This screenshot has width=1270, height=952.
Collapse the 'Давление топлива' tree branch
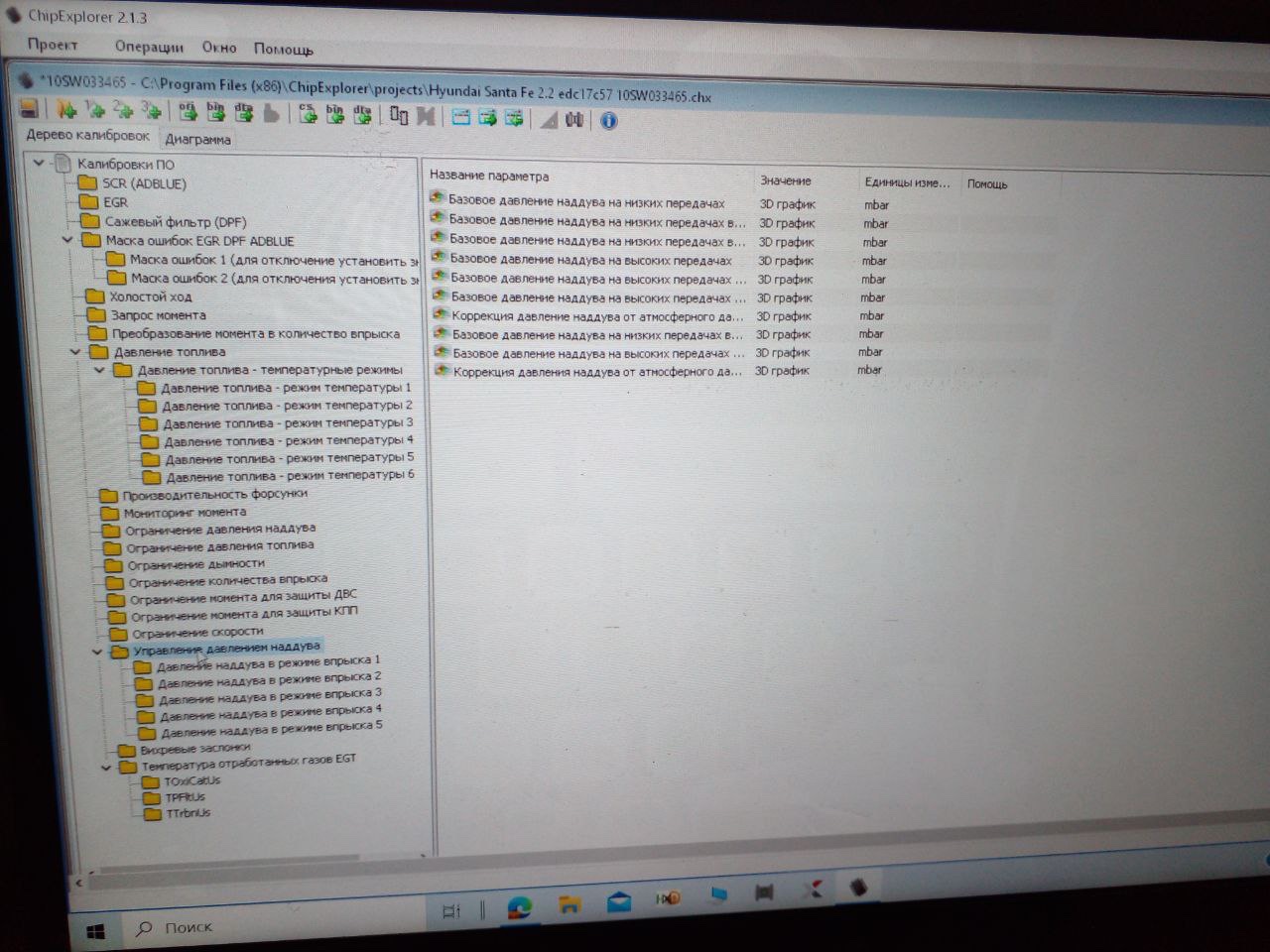(x=76, y=352)
